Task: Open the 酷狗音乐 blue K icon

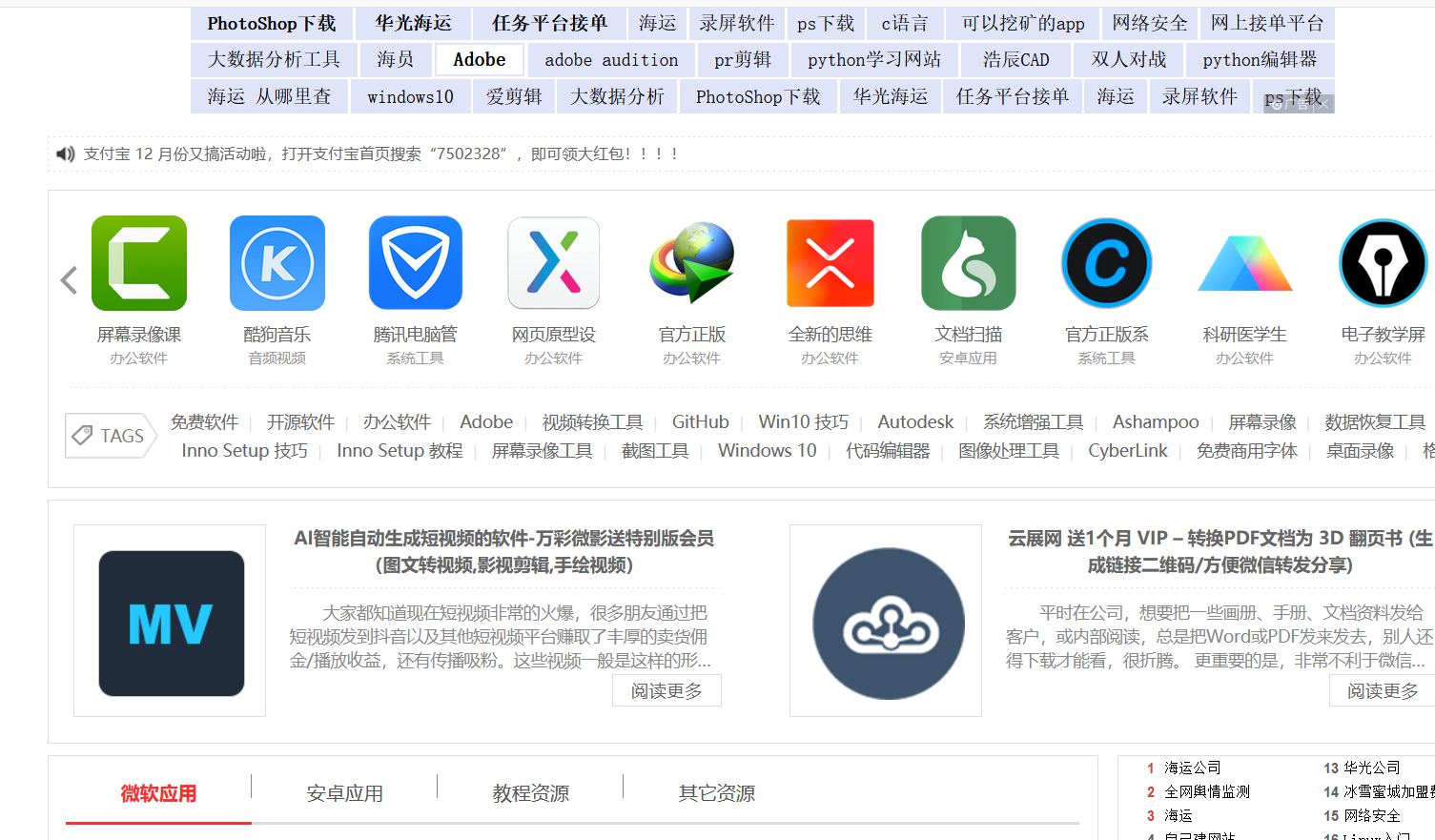Action: tap(277, 263)
